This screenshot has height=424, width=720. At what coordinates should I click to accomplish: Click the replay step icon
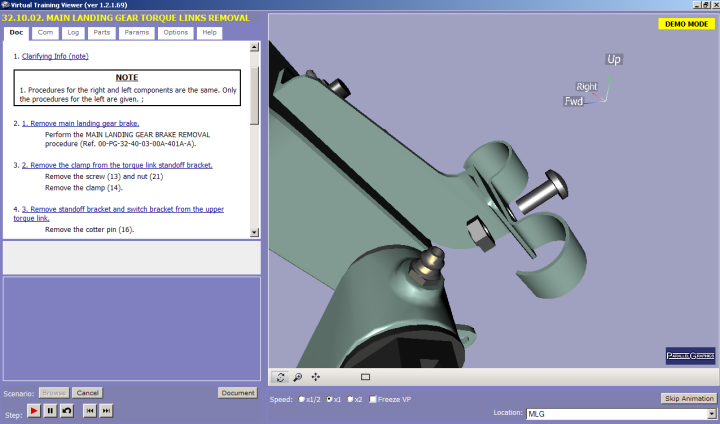(66, 410)
